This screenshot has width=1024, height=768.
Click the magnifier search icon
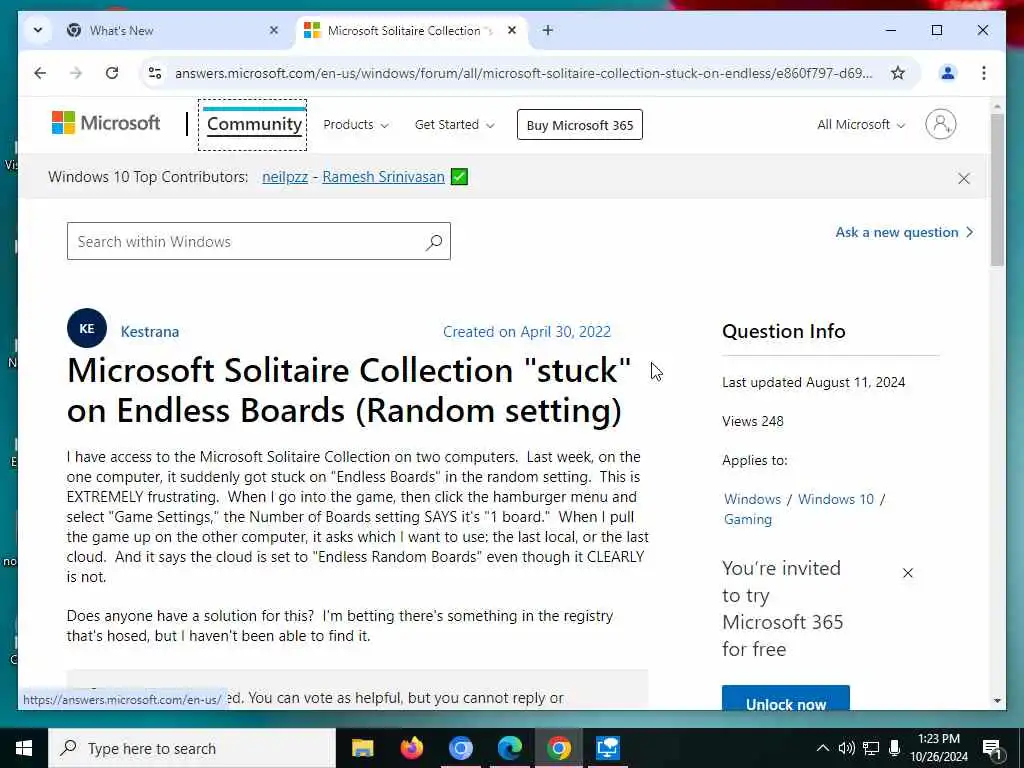pyautogui.click(x=434, y=242)
